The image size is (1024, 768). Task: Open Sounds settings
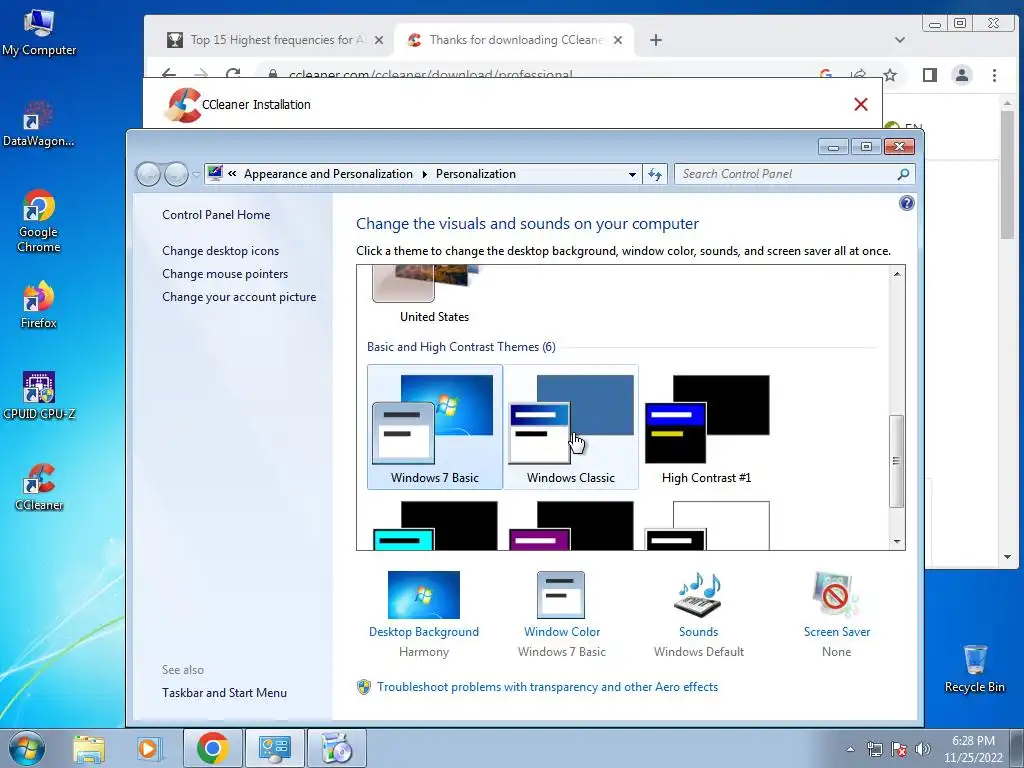point(698,614)
